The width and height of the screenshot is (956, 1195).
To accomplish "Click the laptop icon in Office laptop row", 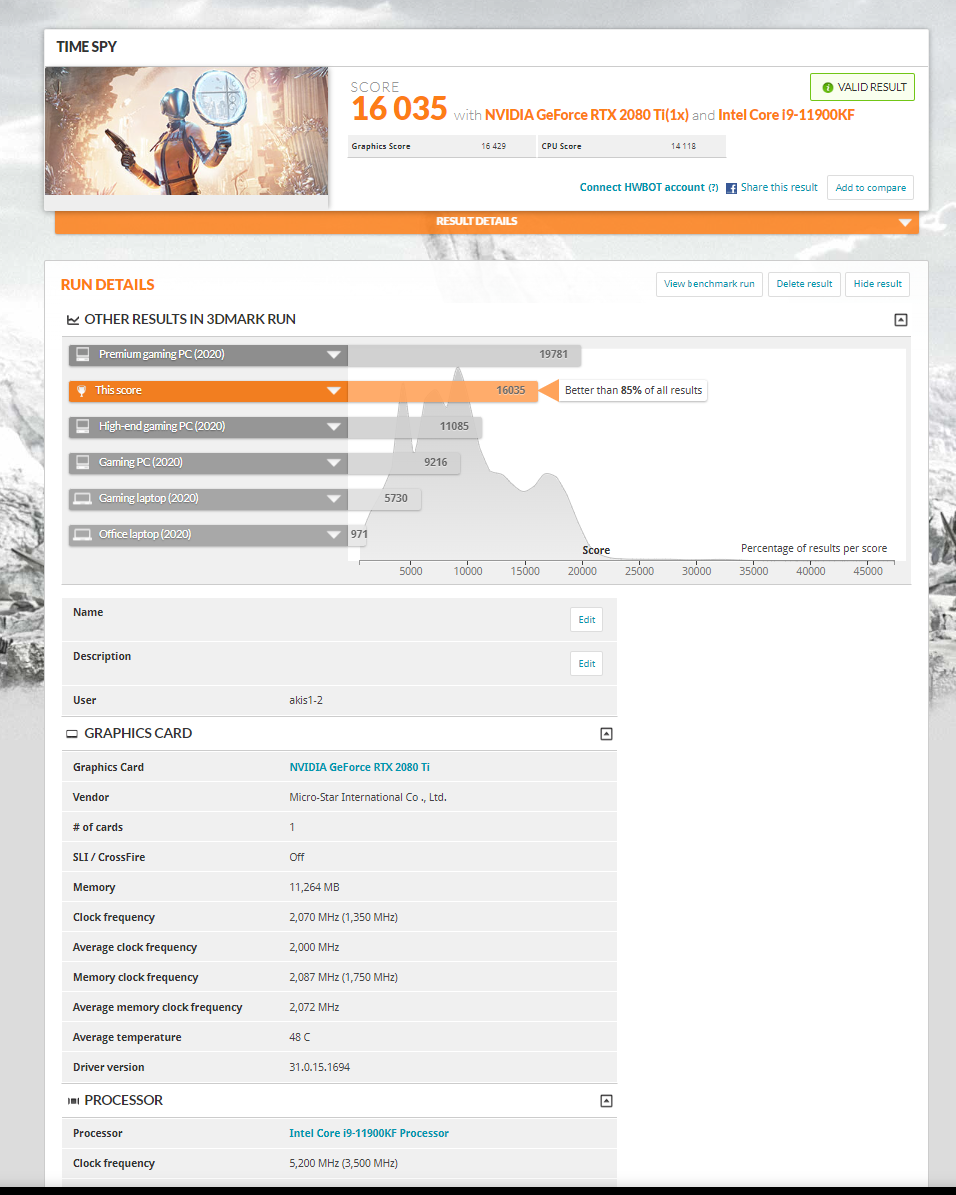I will pos(82,535).
